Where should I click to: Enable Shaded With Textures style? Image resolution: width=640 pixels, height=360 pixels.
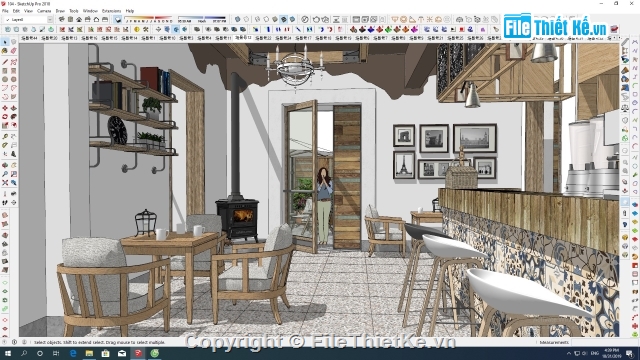coord(284,19)
